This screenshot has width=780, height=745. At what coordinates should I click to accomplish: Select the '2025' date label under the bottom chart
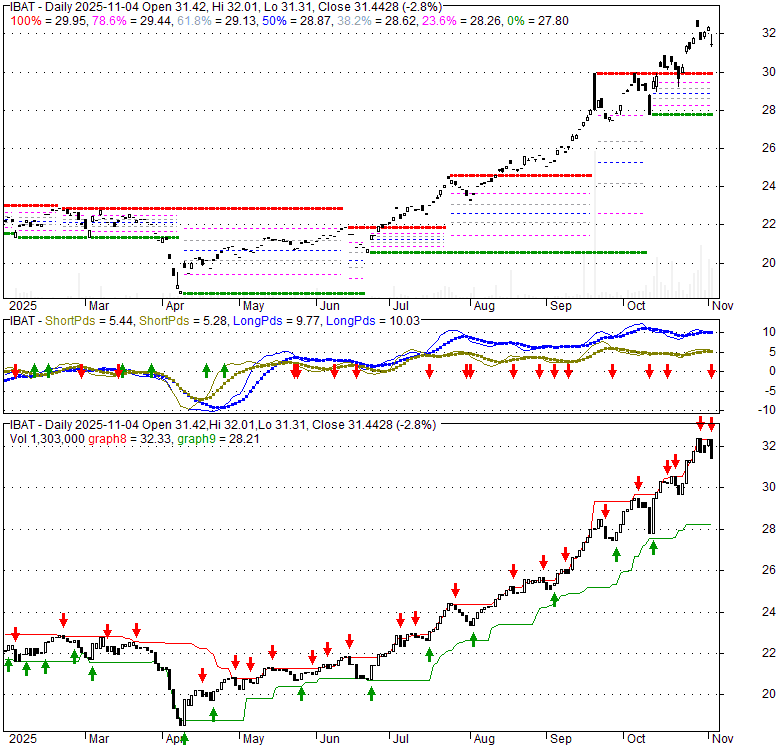23,739
